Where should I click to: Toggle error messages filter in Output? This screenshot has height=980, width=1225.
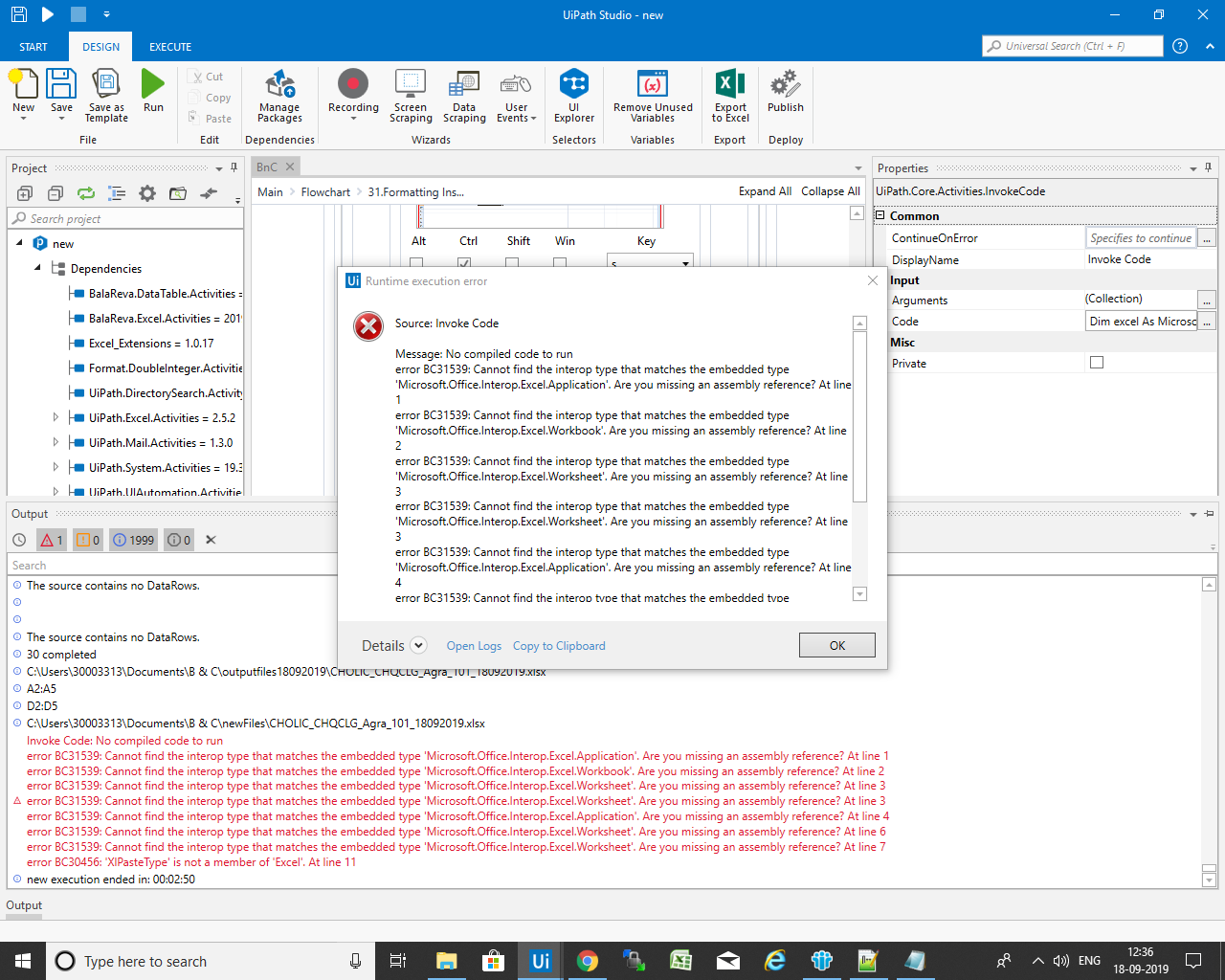52,540
